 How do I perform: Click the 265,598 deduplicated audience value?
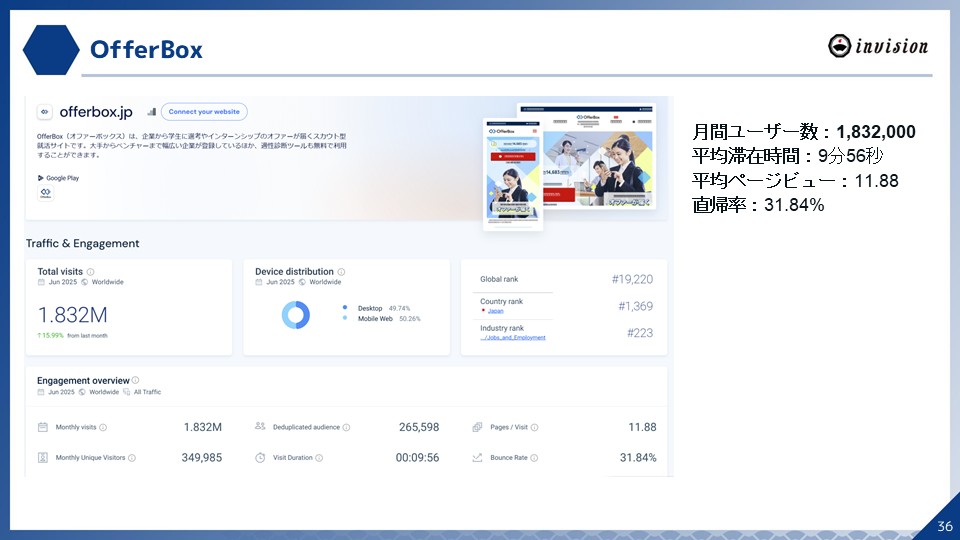pyautogui.click(x=419, y=427)
